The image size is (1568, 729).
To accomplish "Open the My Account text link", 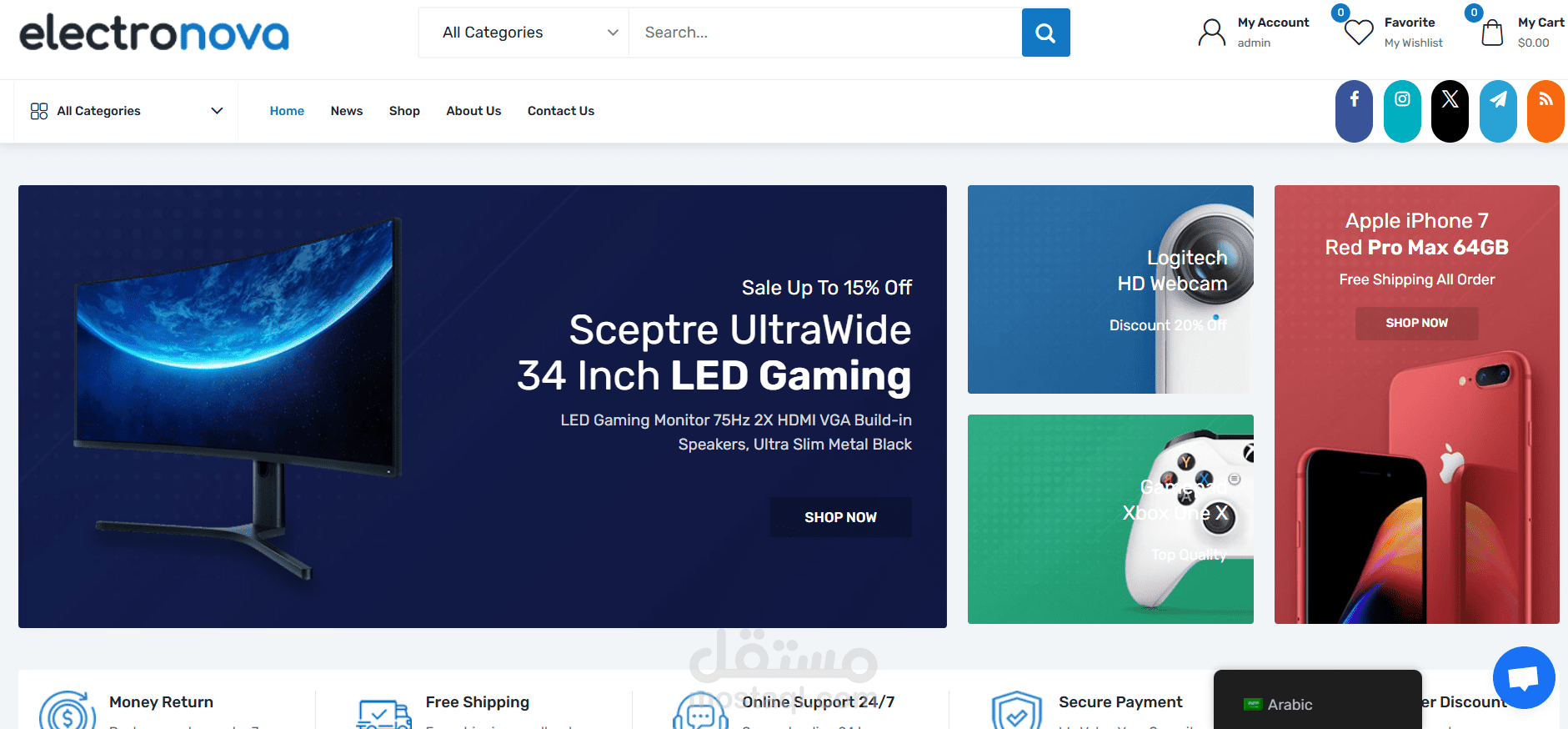I will [1273, 23].
